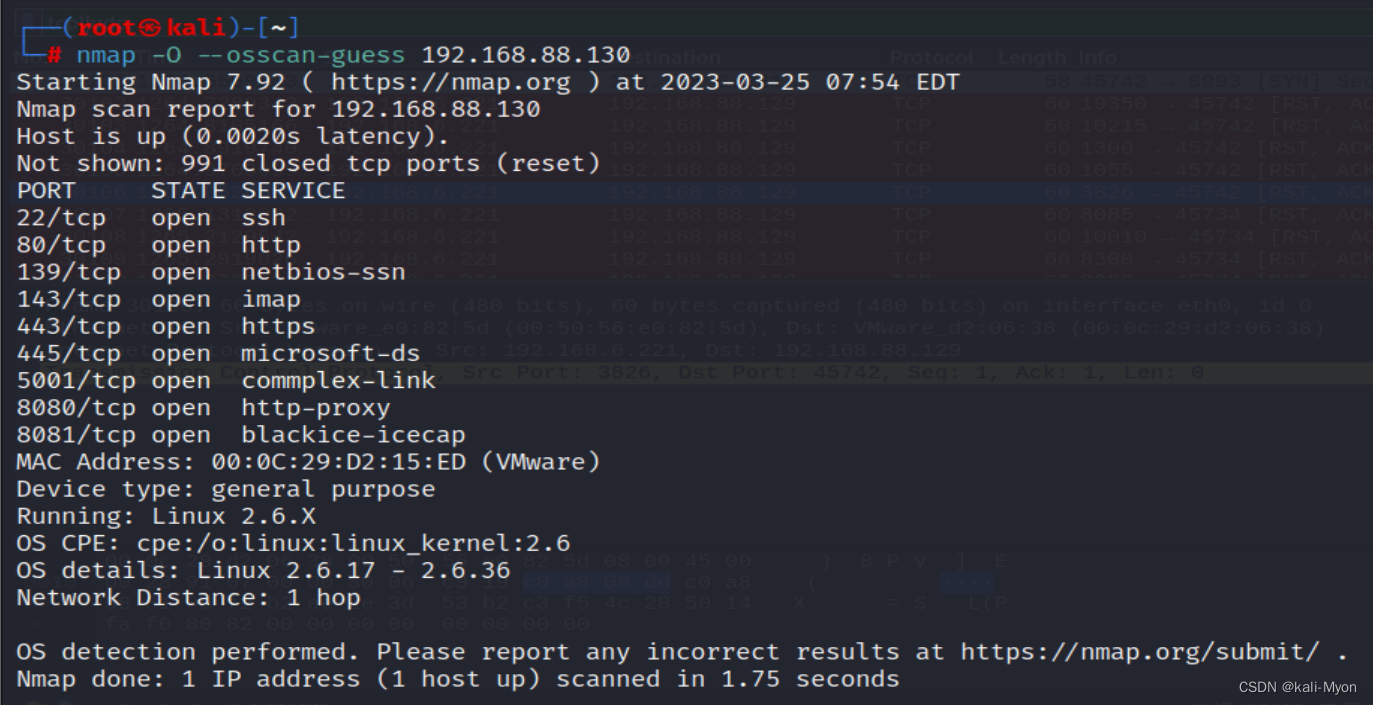Click the 143/tcp imap row
1373x705 pixels.
(x=158, y=299)
